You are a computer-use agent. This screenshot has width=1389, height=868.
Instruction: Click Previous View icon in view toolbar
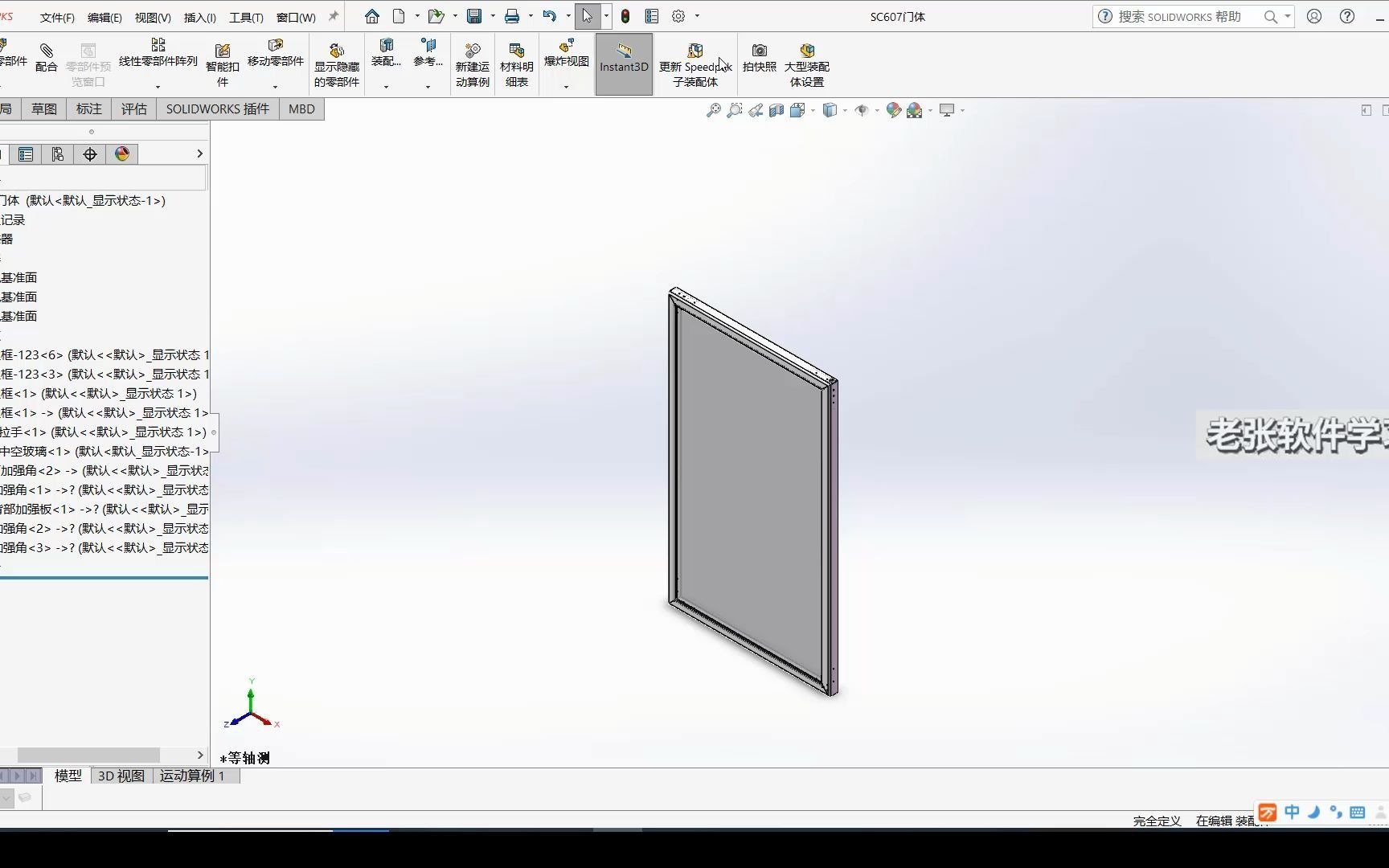tap(756, 110)
